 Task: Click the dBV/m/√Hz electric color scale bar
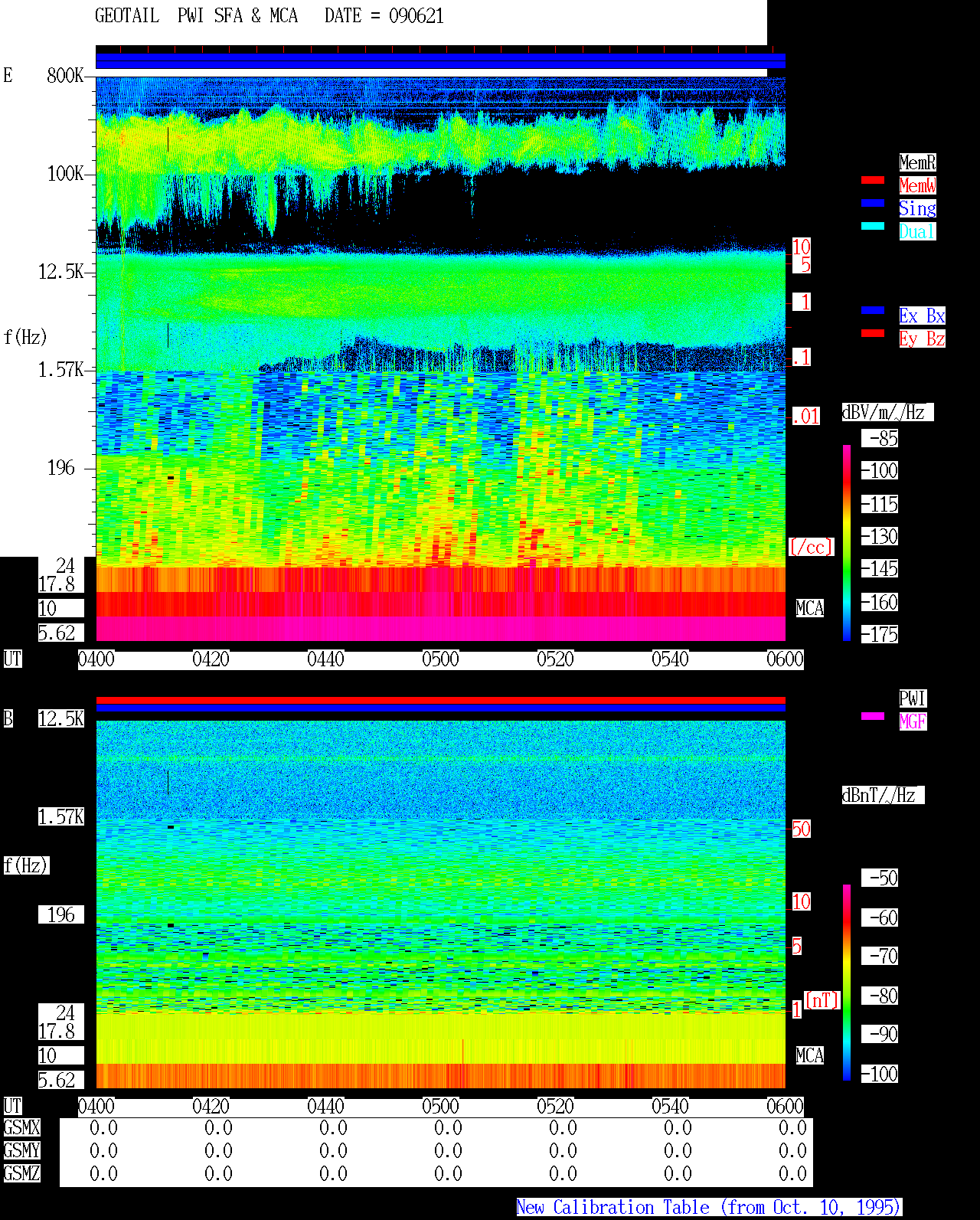point(847,542)
